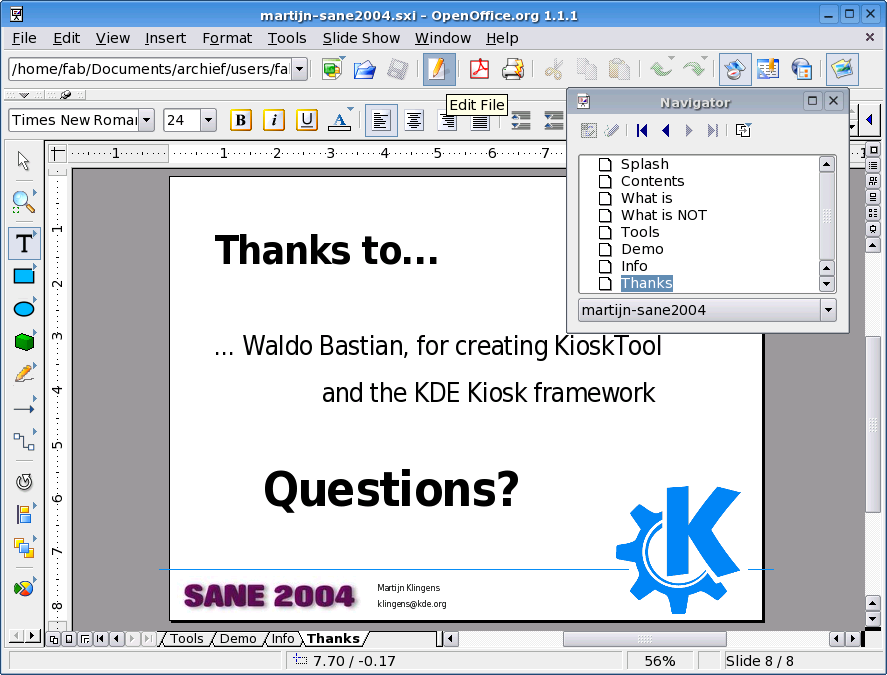The width and height of the screenshot is (887, 675).
Task: Open a file with folder icon
Action: coord(364,70)
